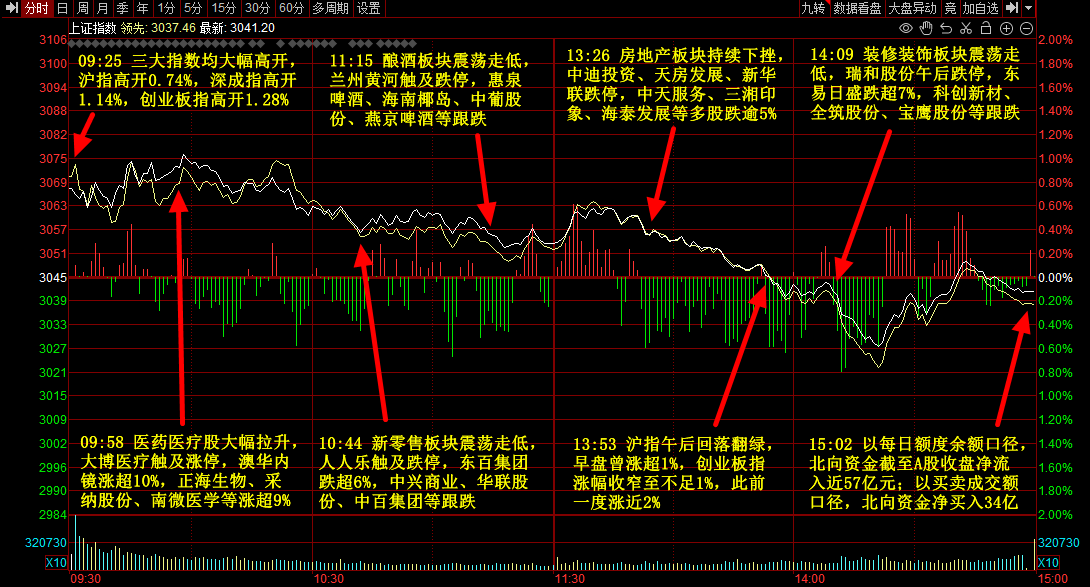
Task: Click the undo arrow icon
Action: 946,27
